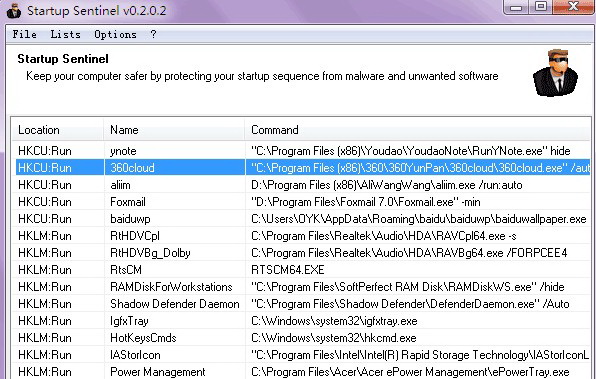Screen dimensions: 596x379
Task: Open the Options menu
Action: pyautogui.click(x=115, y=35)
